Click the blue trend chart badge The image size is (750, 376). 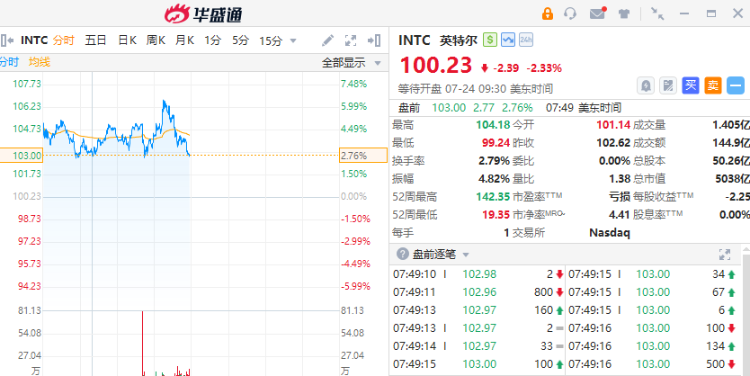tap(507, 40)
